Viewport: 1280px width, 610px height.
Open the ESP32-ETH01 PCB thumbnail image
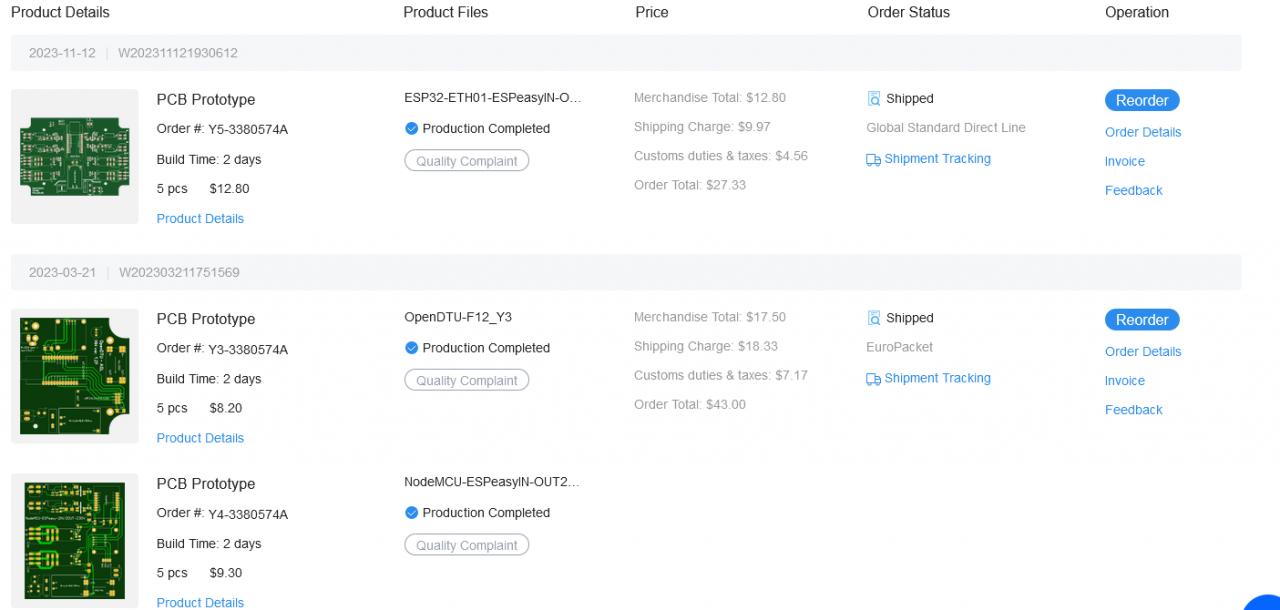75,156
